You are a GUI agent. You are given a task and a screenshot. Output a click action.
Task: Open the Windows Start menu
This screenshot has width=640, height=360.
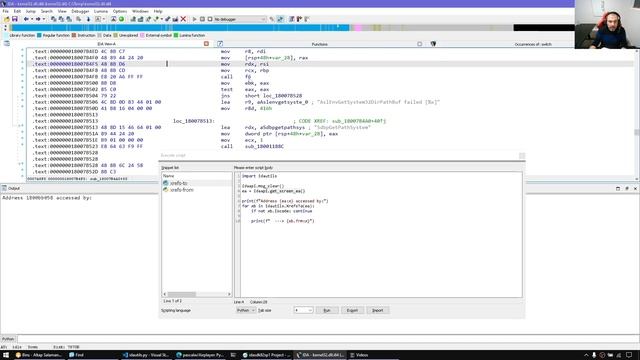pos(5,355)
